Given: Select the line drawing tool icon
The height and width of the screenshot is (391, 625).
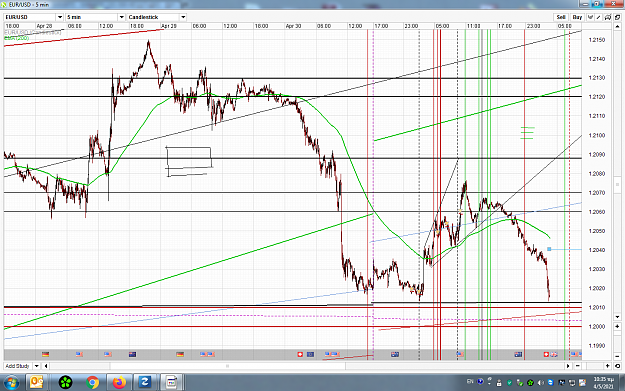Looking at the screenshot, I should pos(599,17).
